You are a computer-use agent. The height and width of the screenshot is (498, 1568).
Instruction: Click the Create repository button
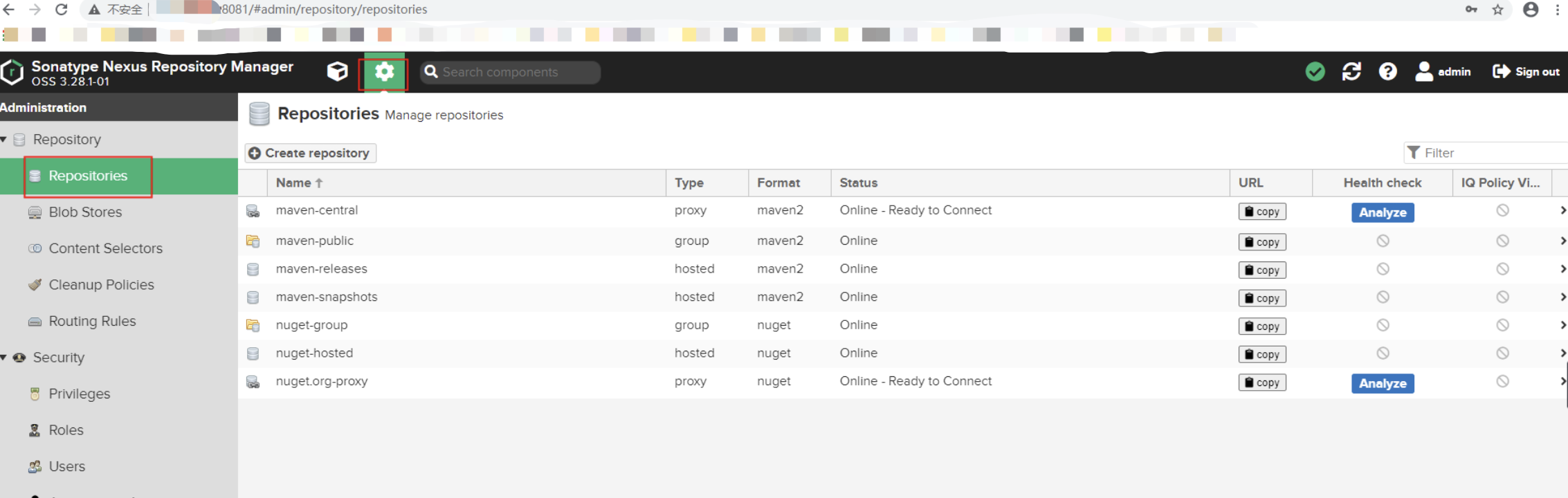pos(310,153)
